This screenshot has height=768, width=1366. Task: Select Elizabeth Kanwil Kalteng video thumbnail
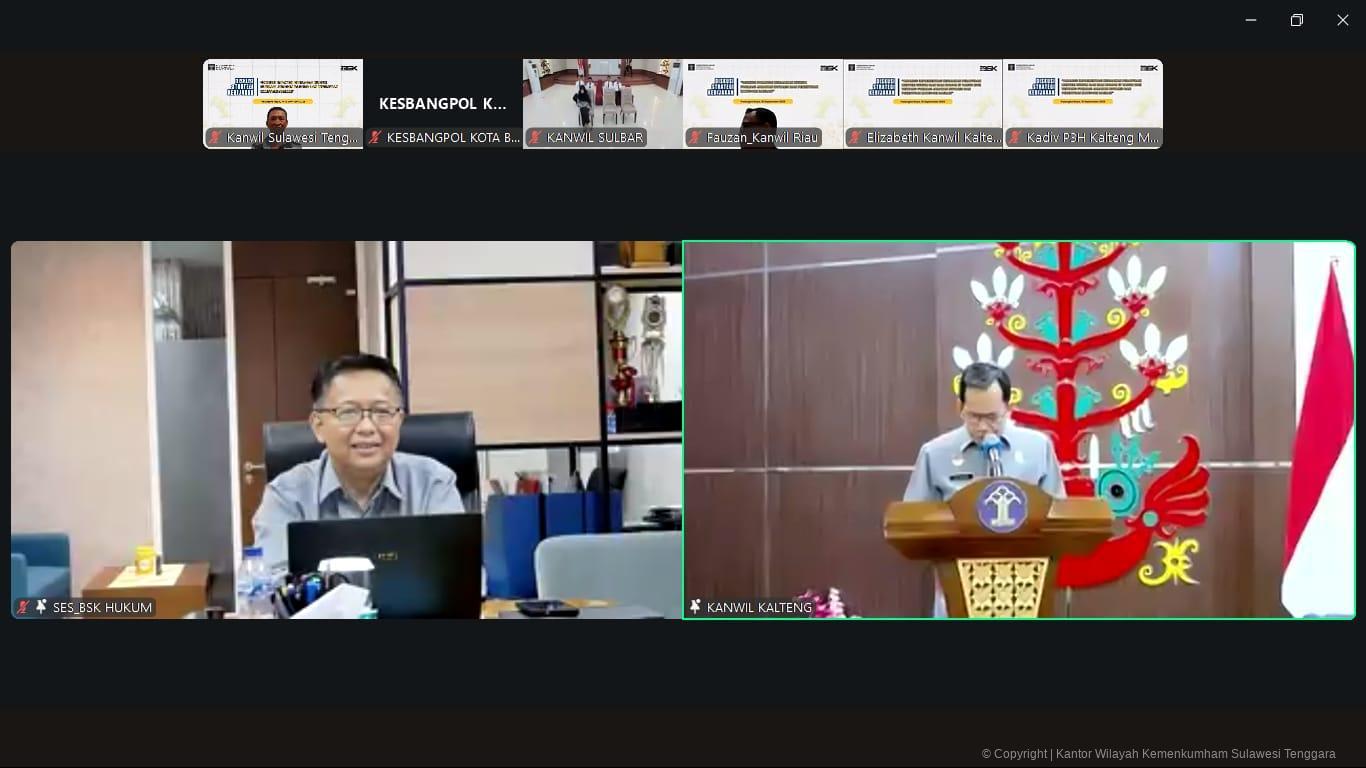(x=923, y=104)
